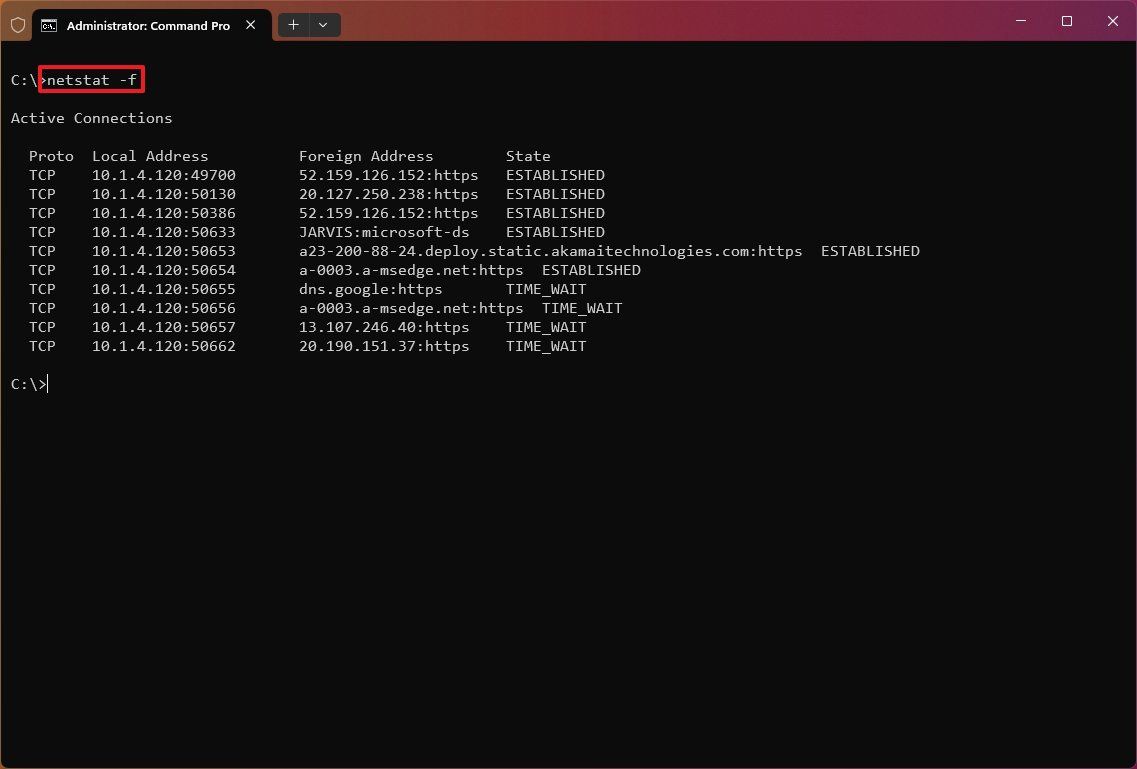Click TIME_WAIT on the dns.google row
The width and height of the screenshot is (1137, 769).
pos(546,289)
